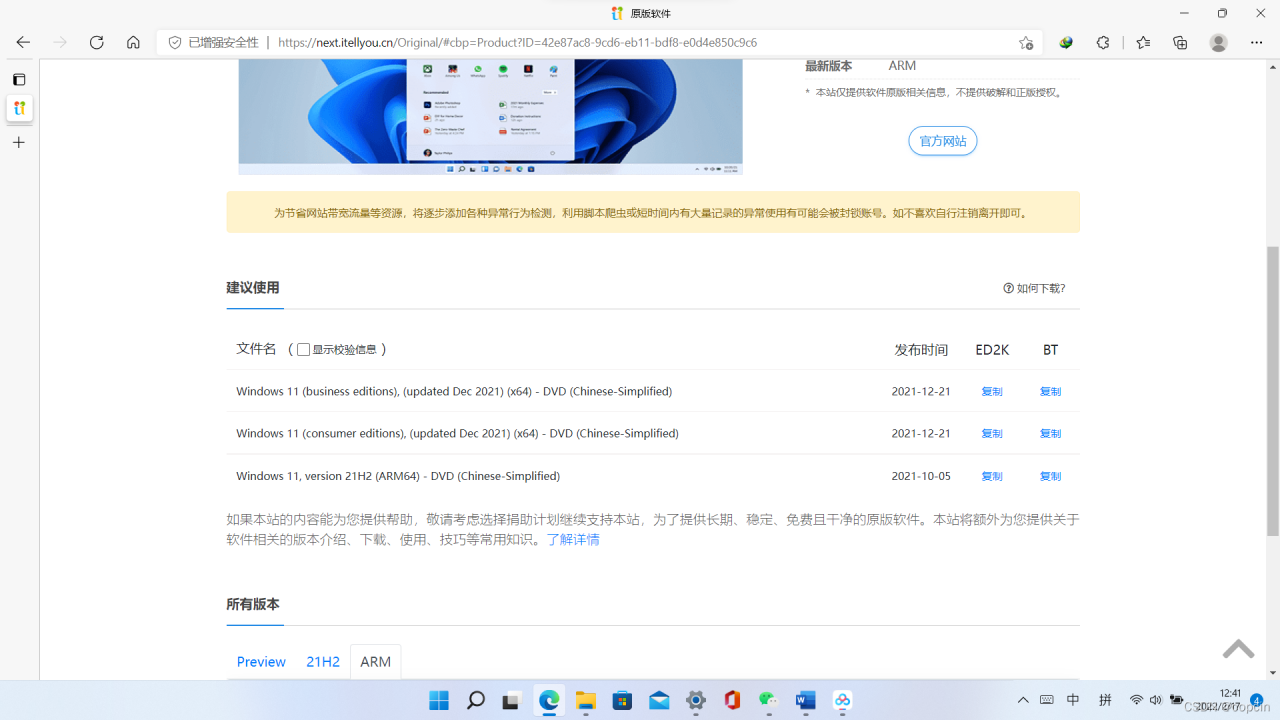Screen dimensions: 1280x720
Task: Click the 所有版本 section heading
Action: pyautogui.click(x=253, y=605)
